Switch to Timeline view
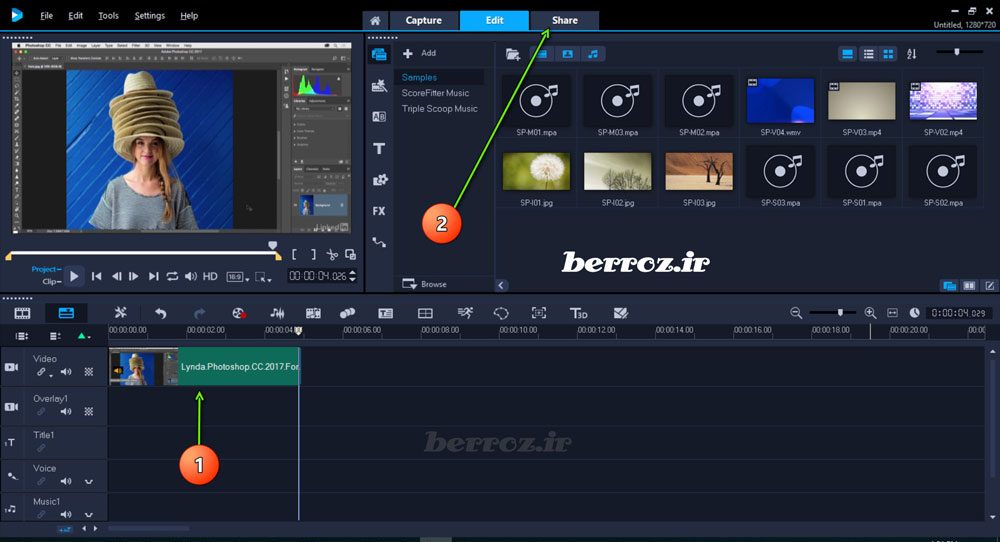The width and height of the screenshot is (1000, 542). 66,313
